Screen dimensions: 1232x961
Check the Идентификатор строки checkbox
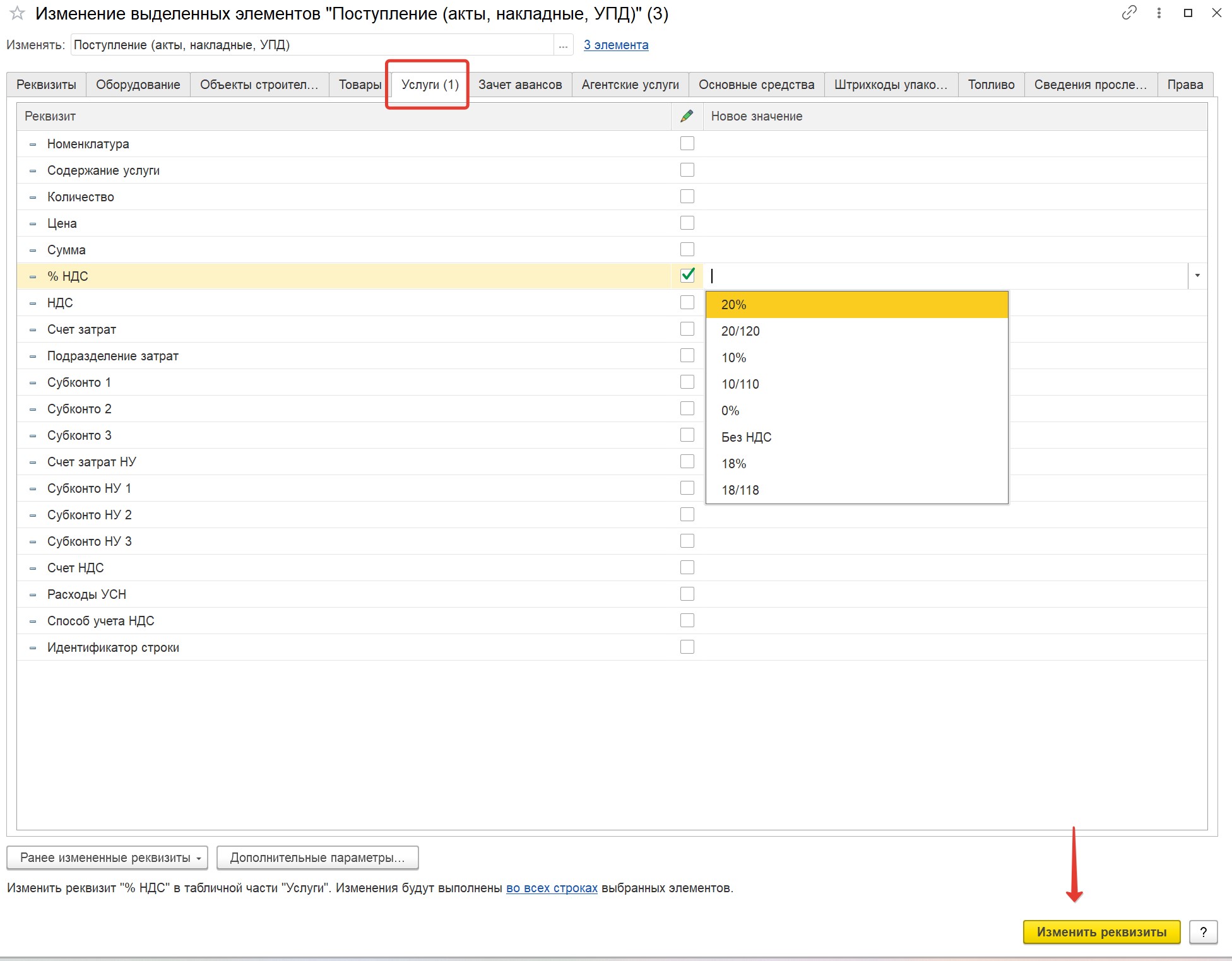(x=687, y=647)
